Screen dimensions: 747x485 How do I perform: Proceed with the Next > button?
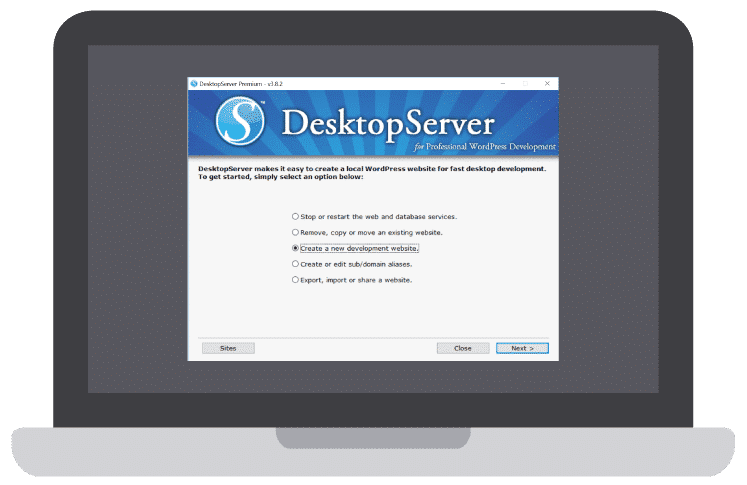[522, 348]
